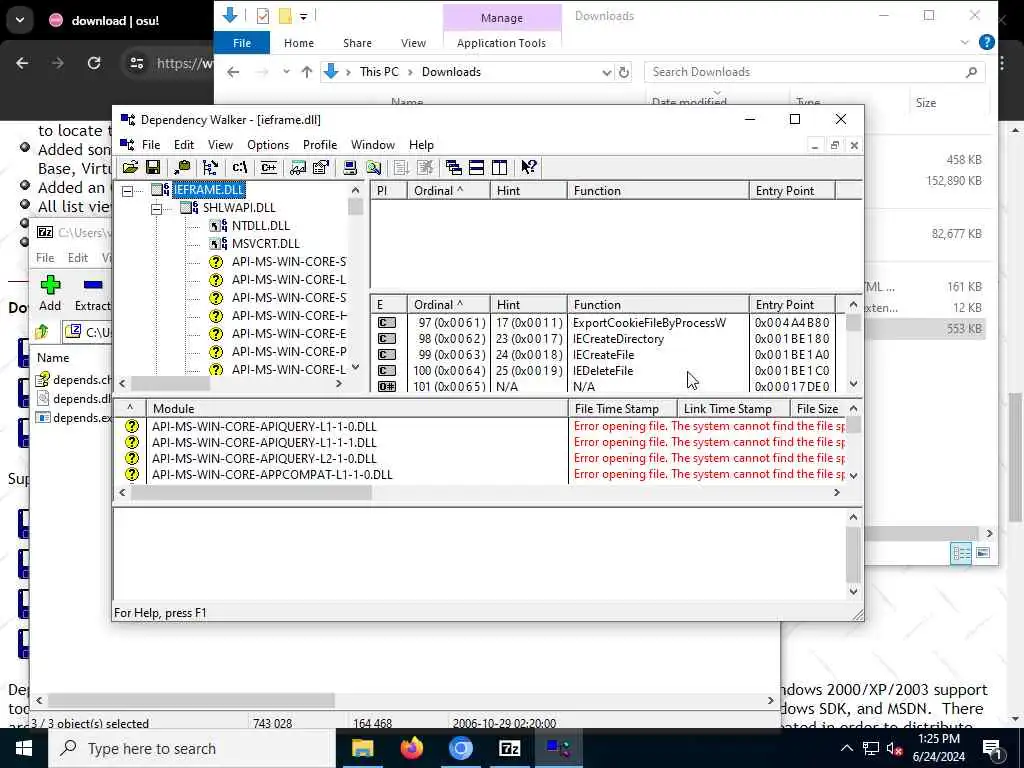This screenshot has height=768, width=1024.
Task: Toggle Undecorate C++ Functions toolbar icon
Action: [268, 168]
